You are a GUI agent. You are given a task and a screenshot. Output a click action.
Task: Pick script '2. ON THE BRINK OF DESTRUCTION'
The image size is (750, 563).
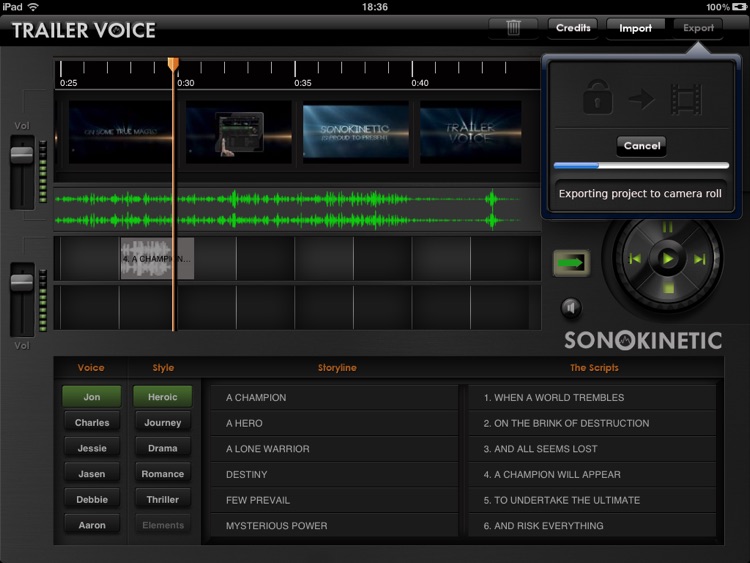(592, 423)
